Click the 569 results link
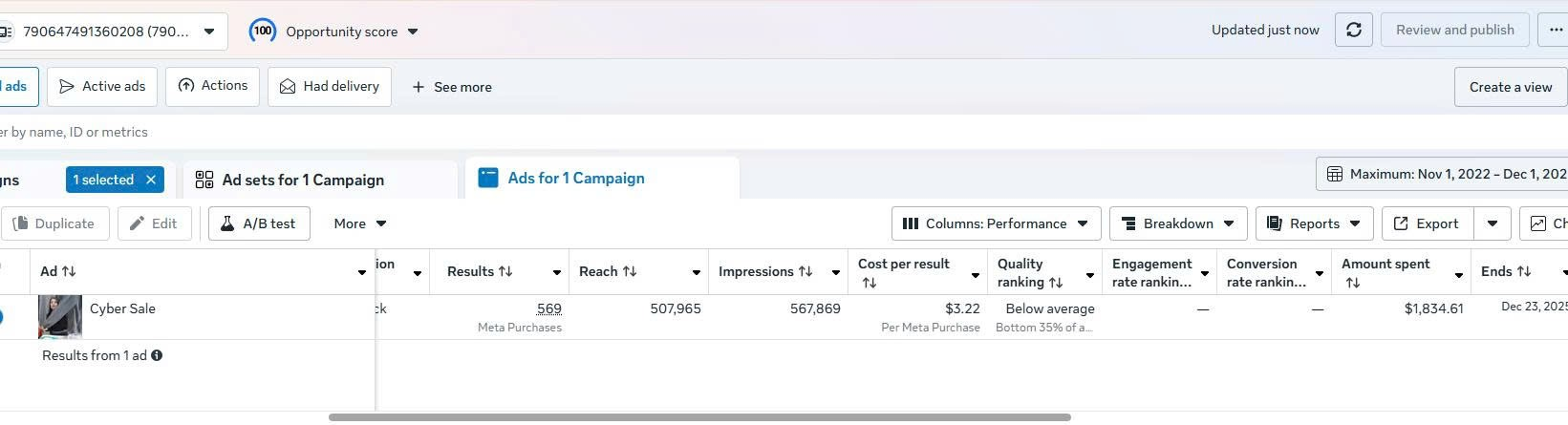 coord(549,308)
